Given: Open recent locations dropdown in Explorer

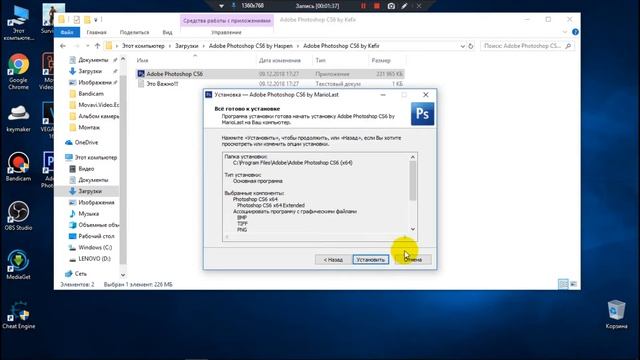Looking at the screenshot, I should coord(87,46).
